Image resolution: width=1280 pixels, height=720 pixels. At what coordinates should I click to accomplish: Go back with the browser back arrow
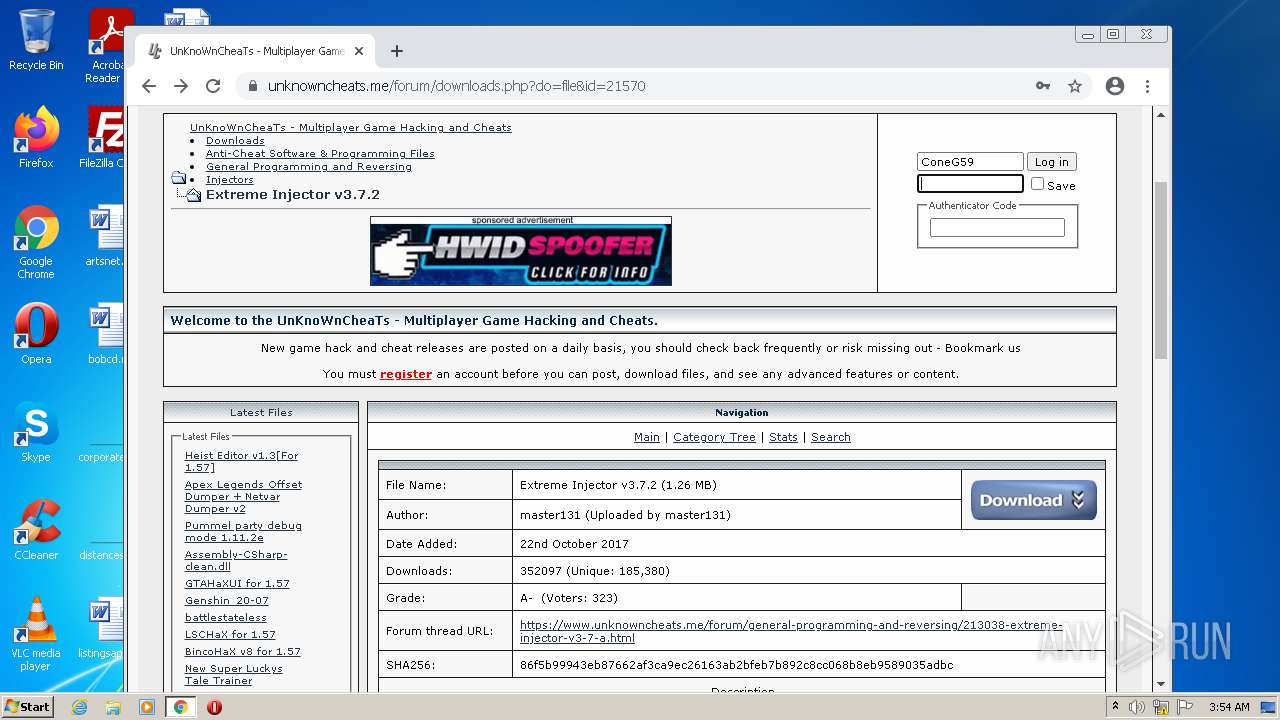pyautogui.click(x=149, y=86)
